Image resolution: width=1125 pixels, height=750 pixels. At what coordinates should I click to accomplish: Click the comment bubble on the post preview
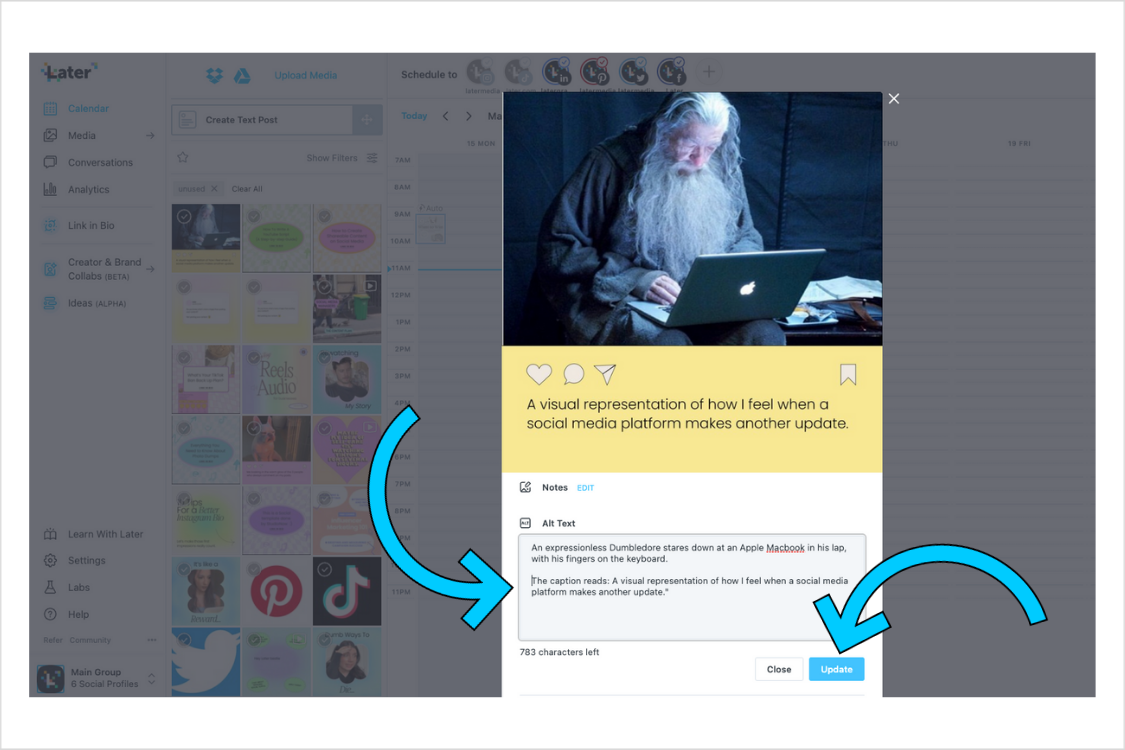(573, 374)
